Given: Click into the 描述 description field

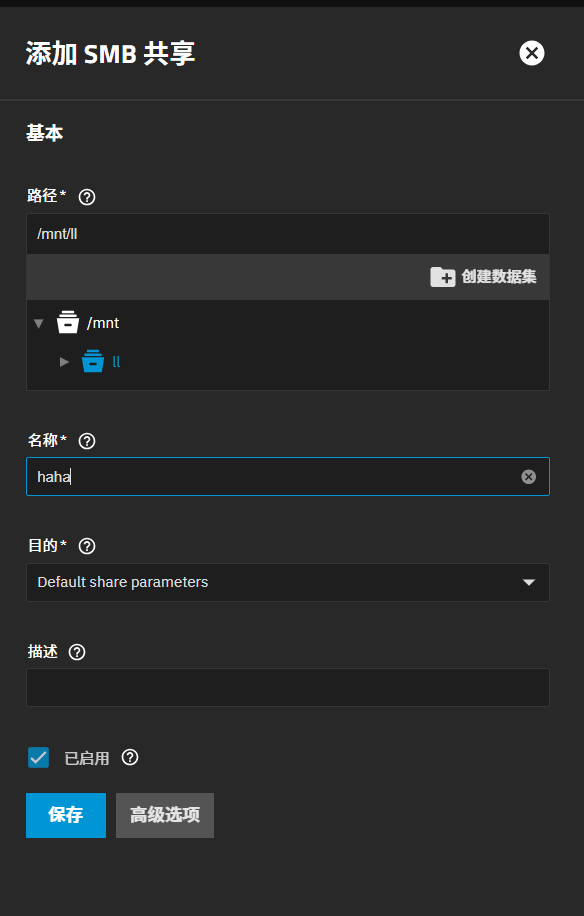Looking at the screenshot, I should pyautogui.click(x=288, y=688).
